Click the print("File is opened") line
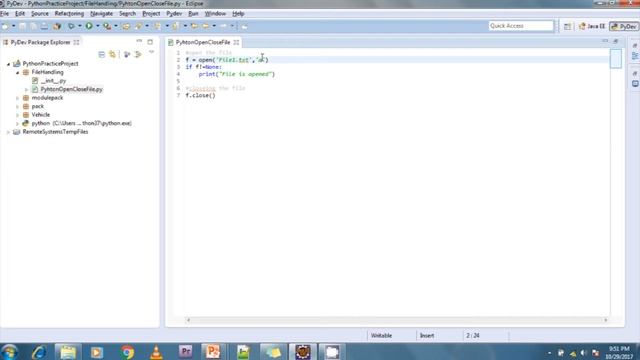This screenshot has height=360, width=640. click(x=237, y=74)
